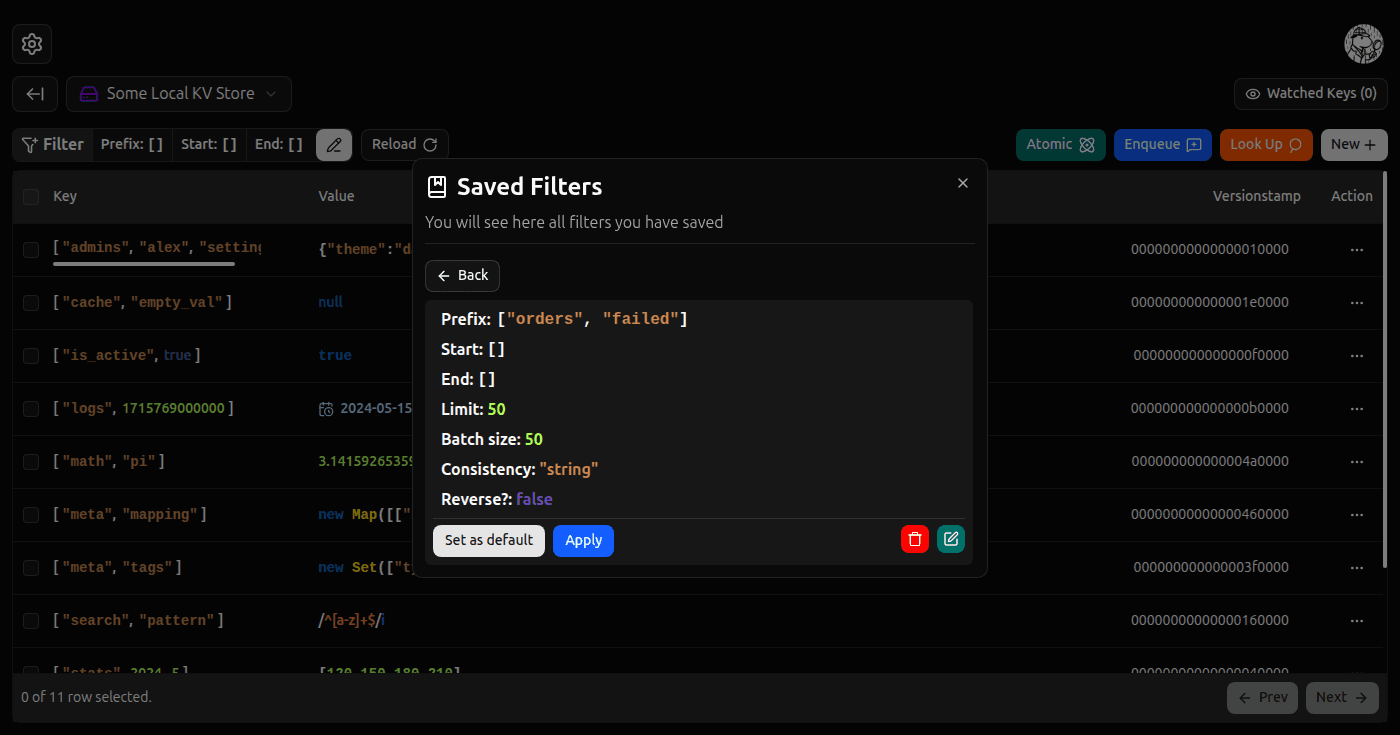Click the table's vertical scrollbar
This screenshot has height=735, width=1400.
[1385, 370]
